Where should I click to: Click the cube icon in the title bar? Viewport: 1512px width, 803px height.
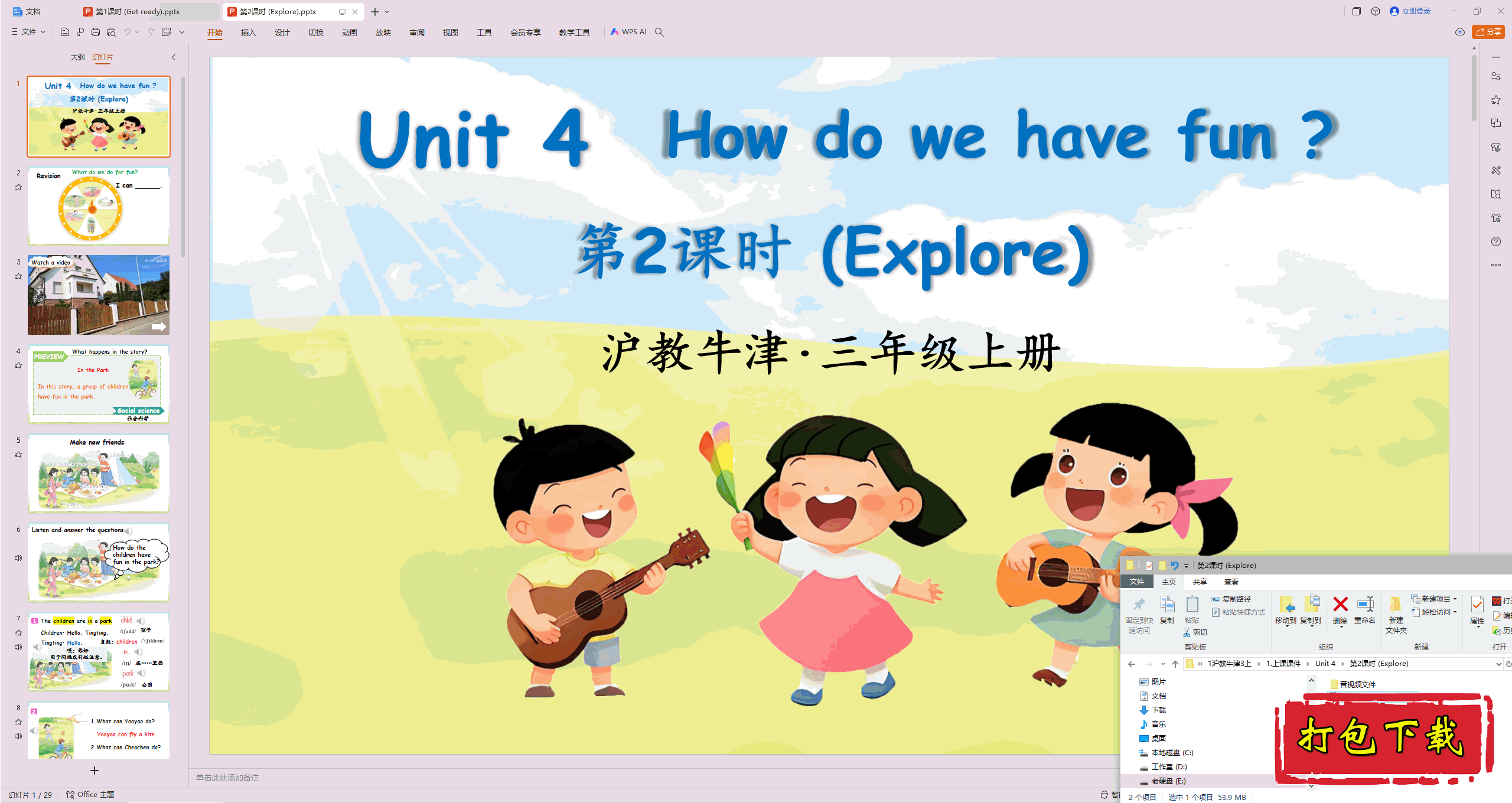[x=1376, y=11]
